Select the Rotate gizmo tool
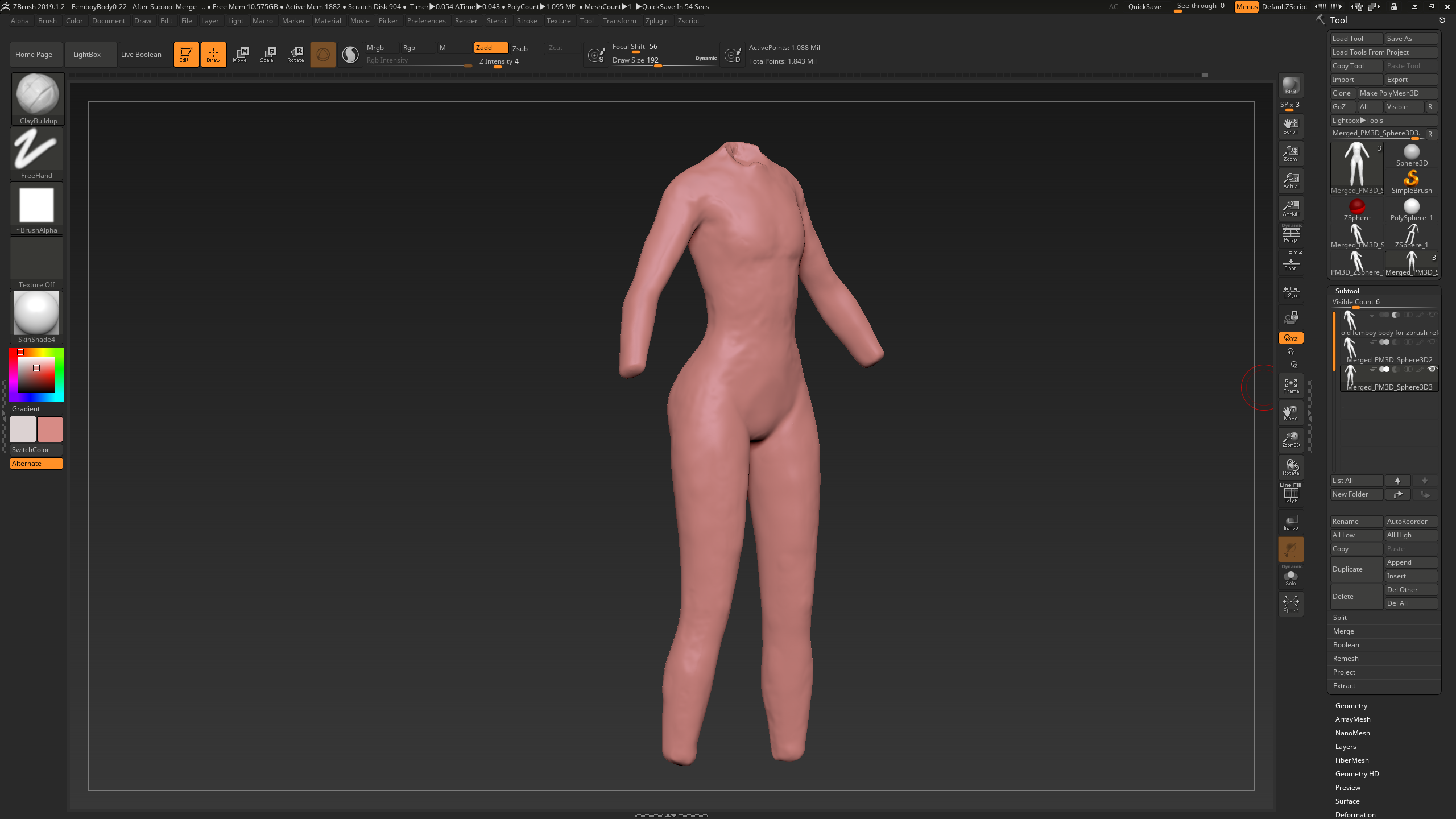This screenshot has height=819, width=1456. tap(295, 54)
